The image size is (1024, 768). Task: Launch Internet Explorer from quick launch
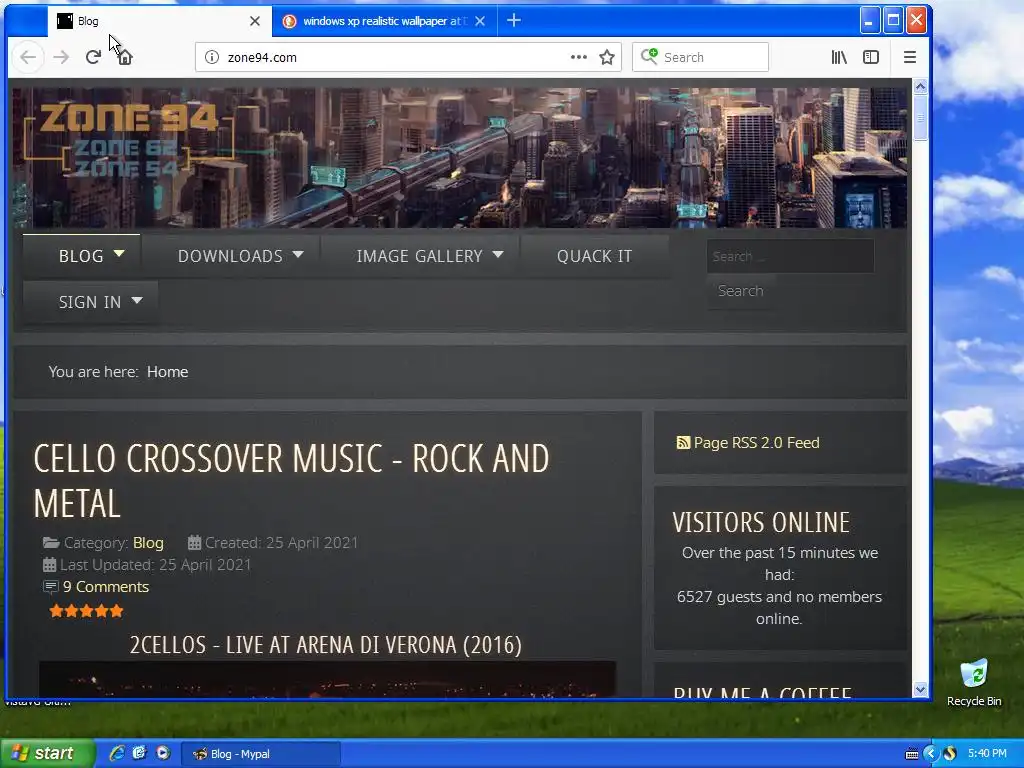pyautogui.click(x=117, y=753)
